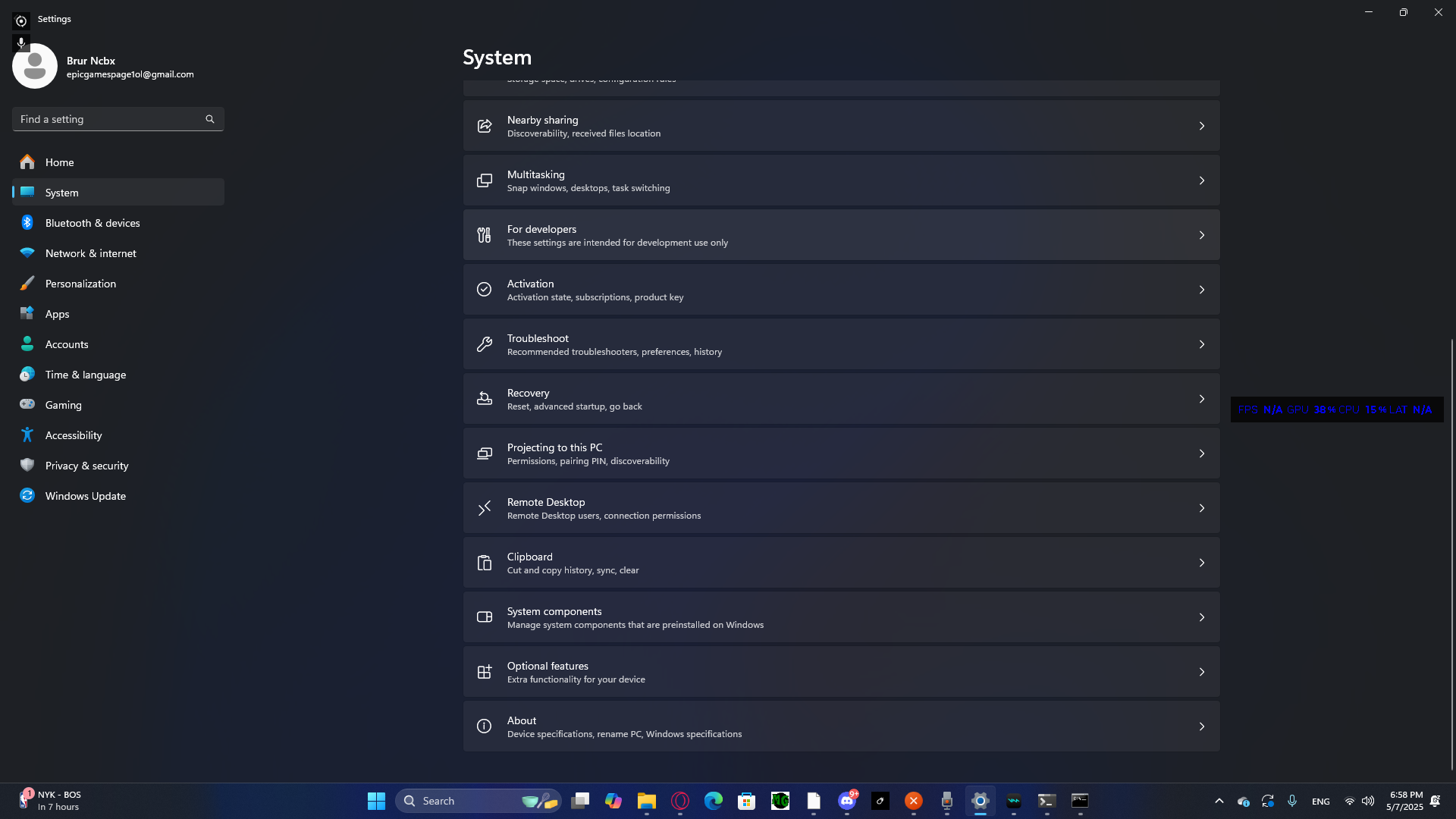The height and width of the screenshot is (819, 1456).
Task: Open the About page chevron
Action: point(1201,726)
